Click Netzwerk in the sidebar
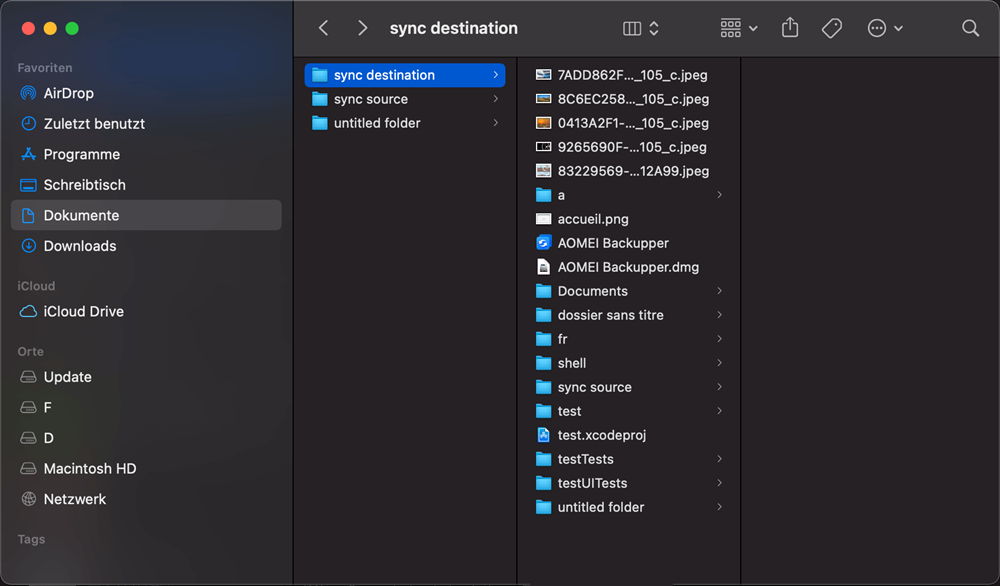 click(x=74, y=499)
